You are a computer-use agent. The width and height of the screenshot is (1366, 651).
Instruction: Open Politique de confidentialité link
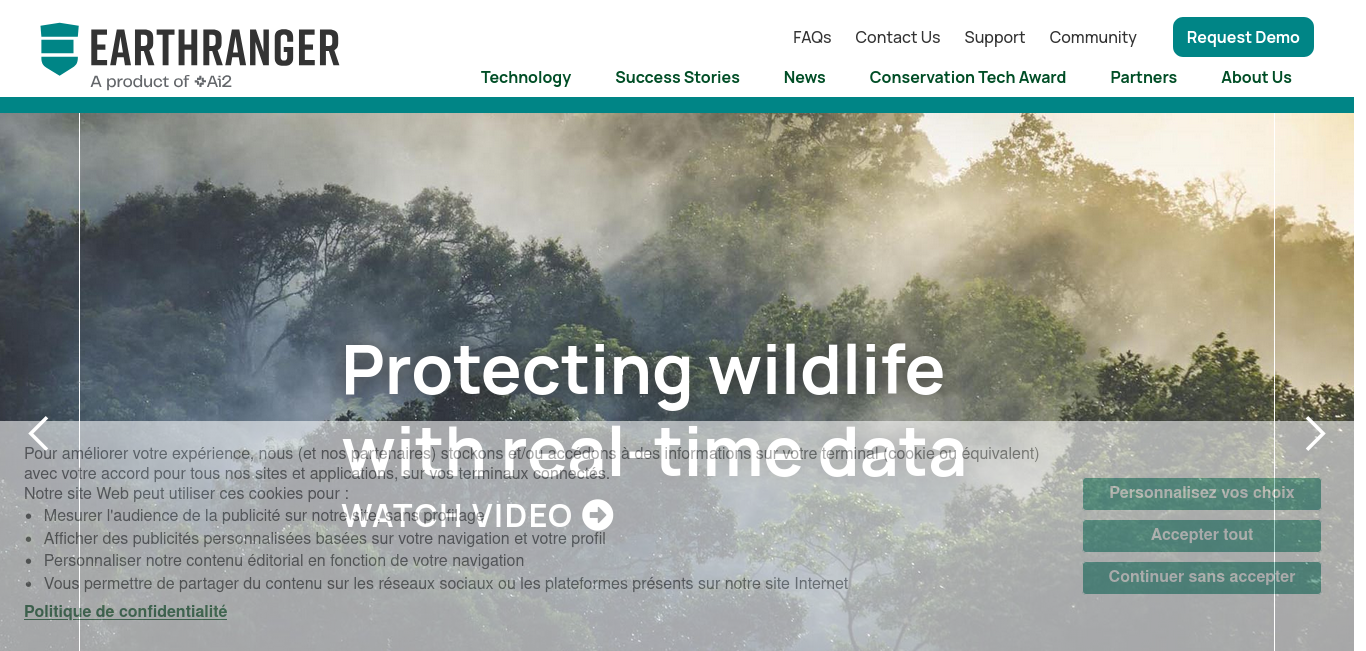coord(126,611)
